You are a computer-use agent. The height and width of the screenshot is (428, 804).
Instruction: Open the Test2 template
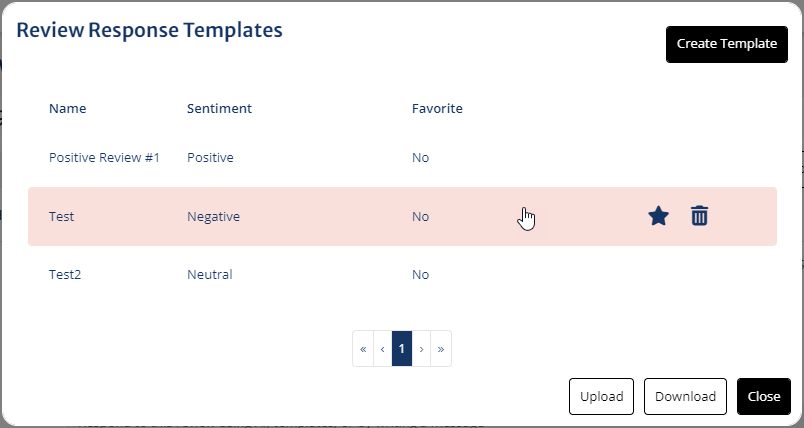[65, 274]
